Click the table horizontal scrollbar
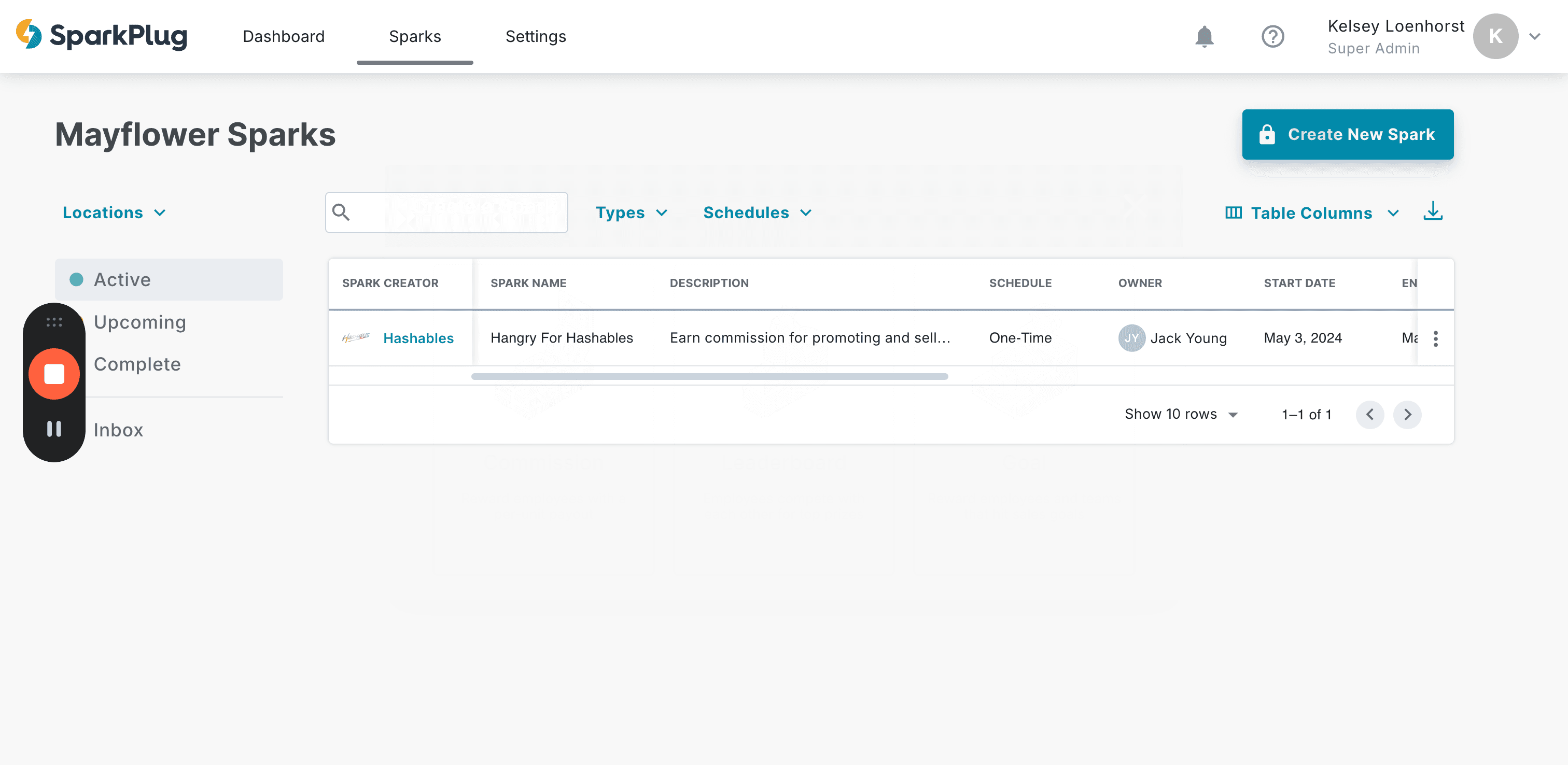This screenshot has width=1568, height=765. tap(710, 377)
